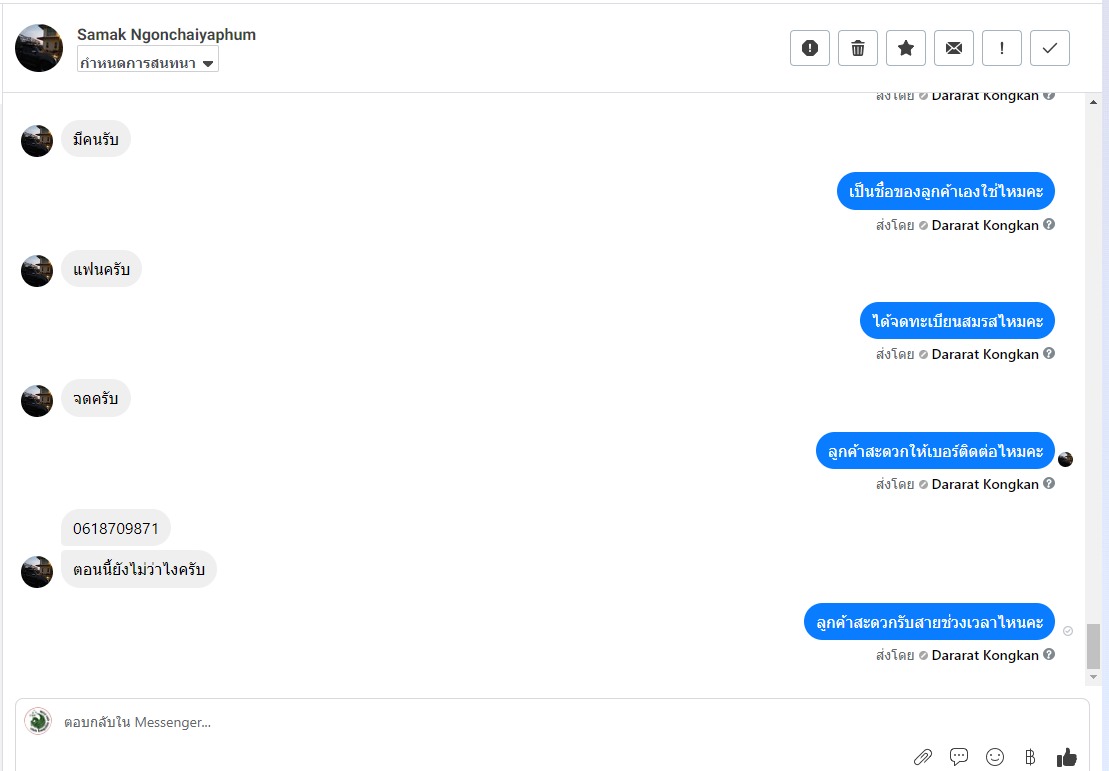Click help icon beside last Dararat Kongkan label
The width and height of the screenshot is (1109, 771).
click(1049, 655)
